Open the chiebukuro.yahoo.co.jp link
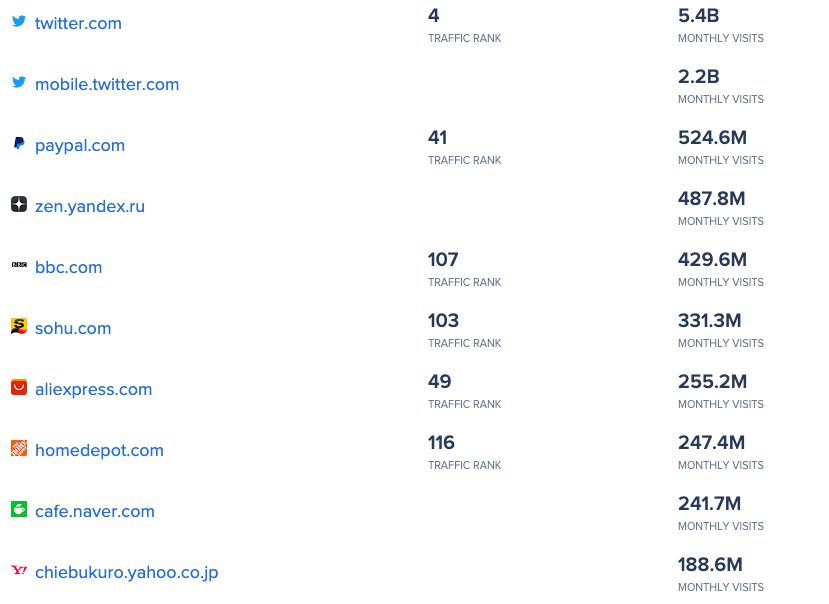The height and width of the screenshot is (604, 829). pos(126,573)
